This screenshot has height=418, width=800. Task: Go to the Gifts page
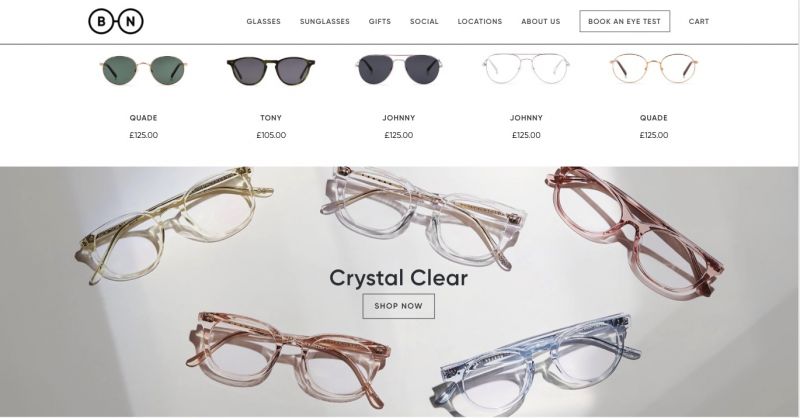[x=380, y=21]
